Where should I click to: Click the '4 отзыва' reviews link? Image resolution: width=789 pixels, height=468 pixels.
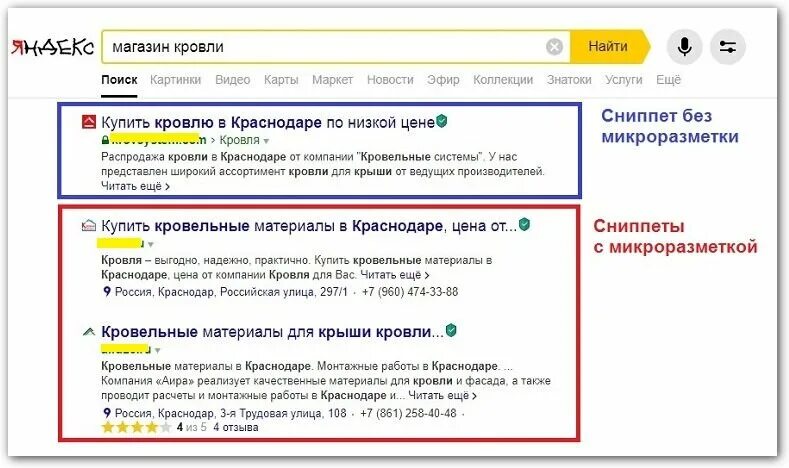[235, 428]
